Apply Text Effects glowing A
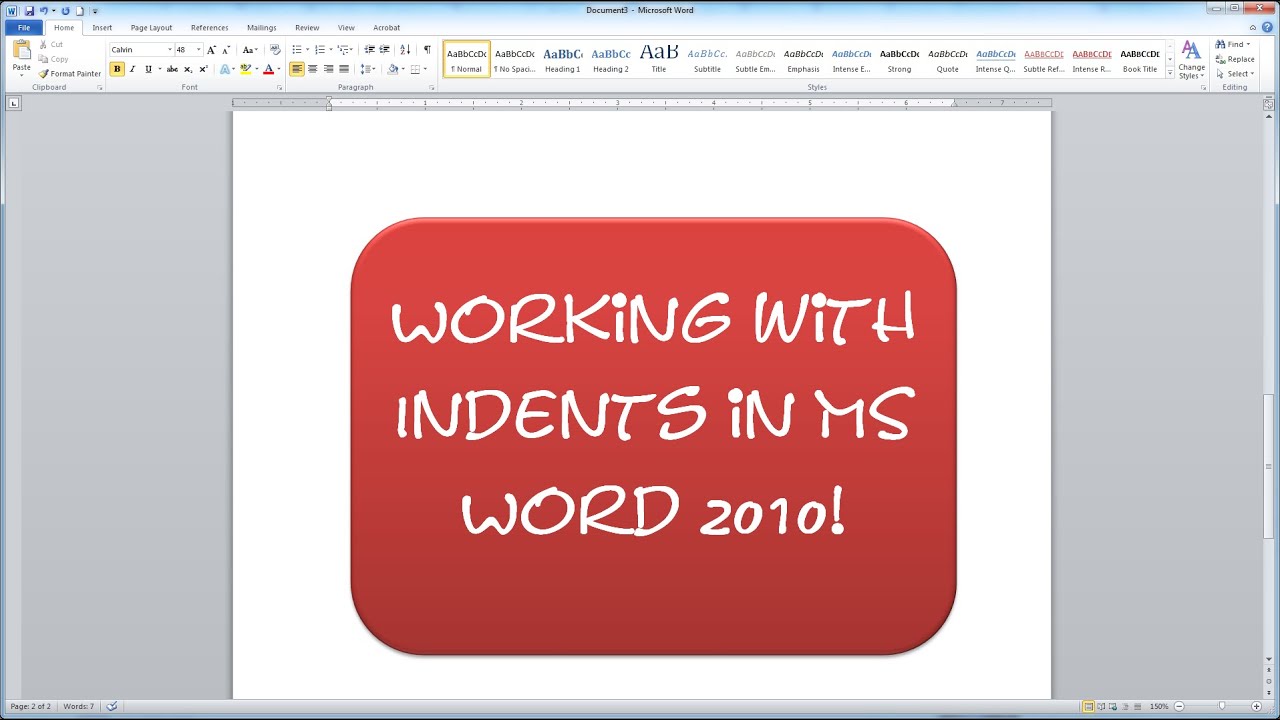 225,69
